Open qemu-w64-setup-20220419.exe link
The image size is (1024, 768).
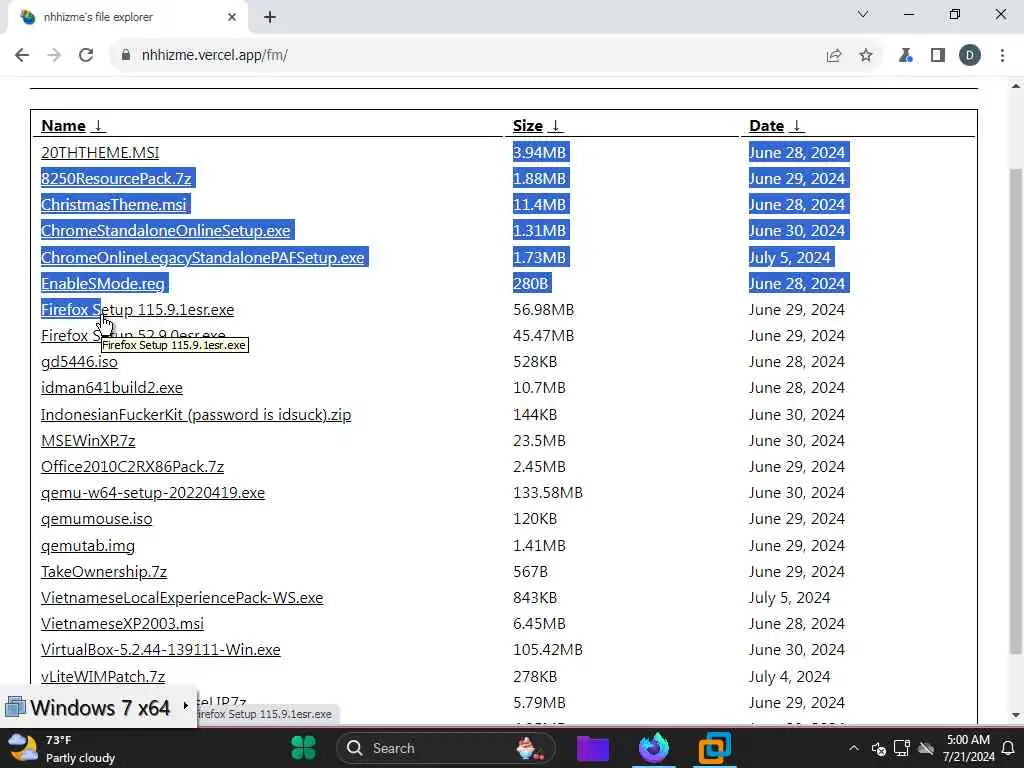point(153,493)
